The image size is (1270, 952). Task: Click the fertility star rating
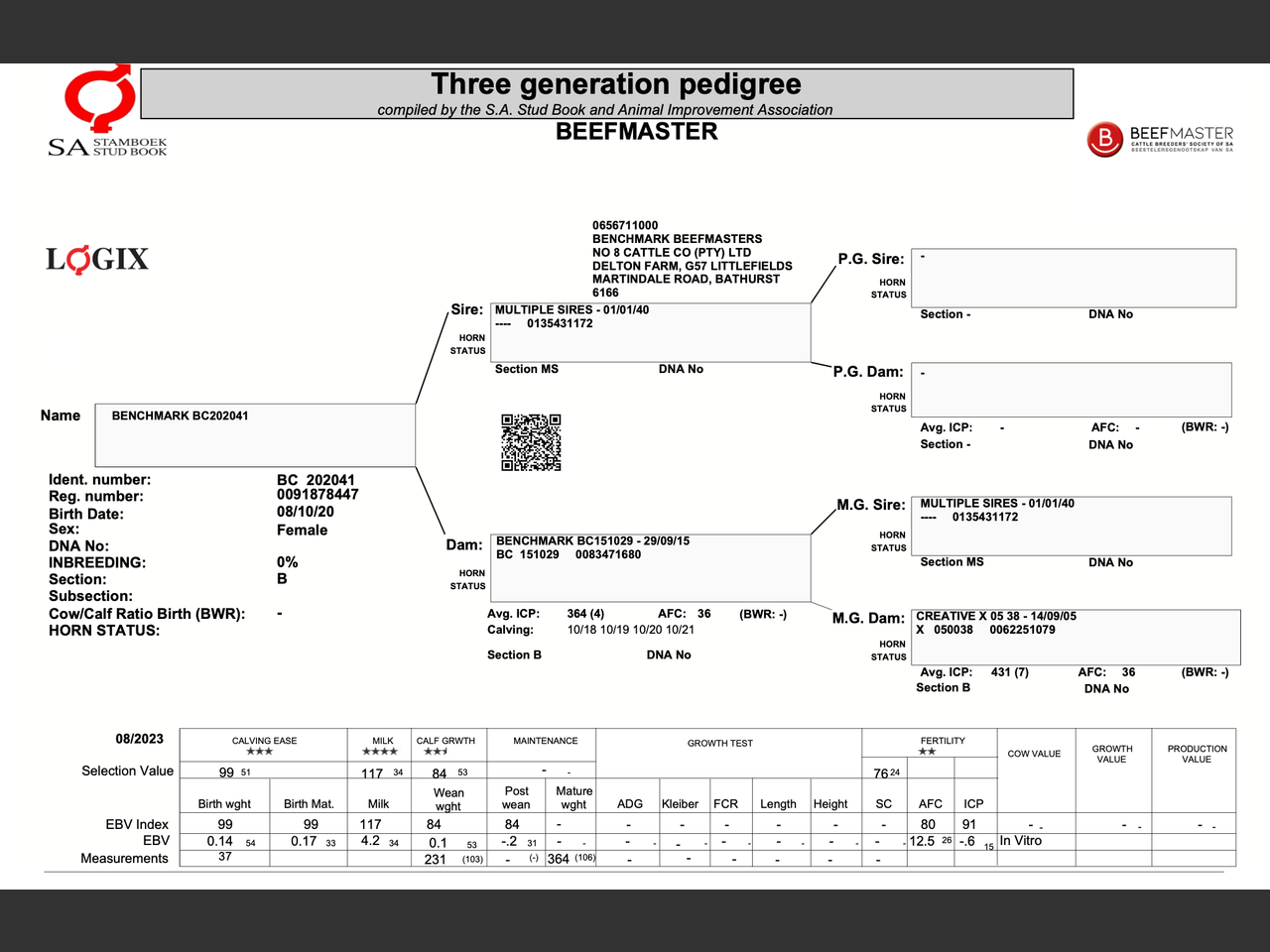pyautogui.click(x=927, y=752)
